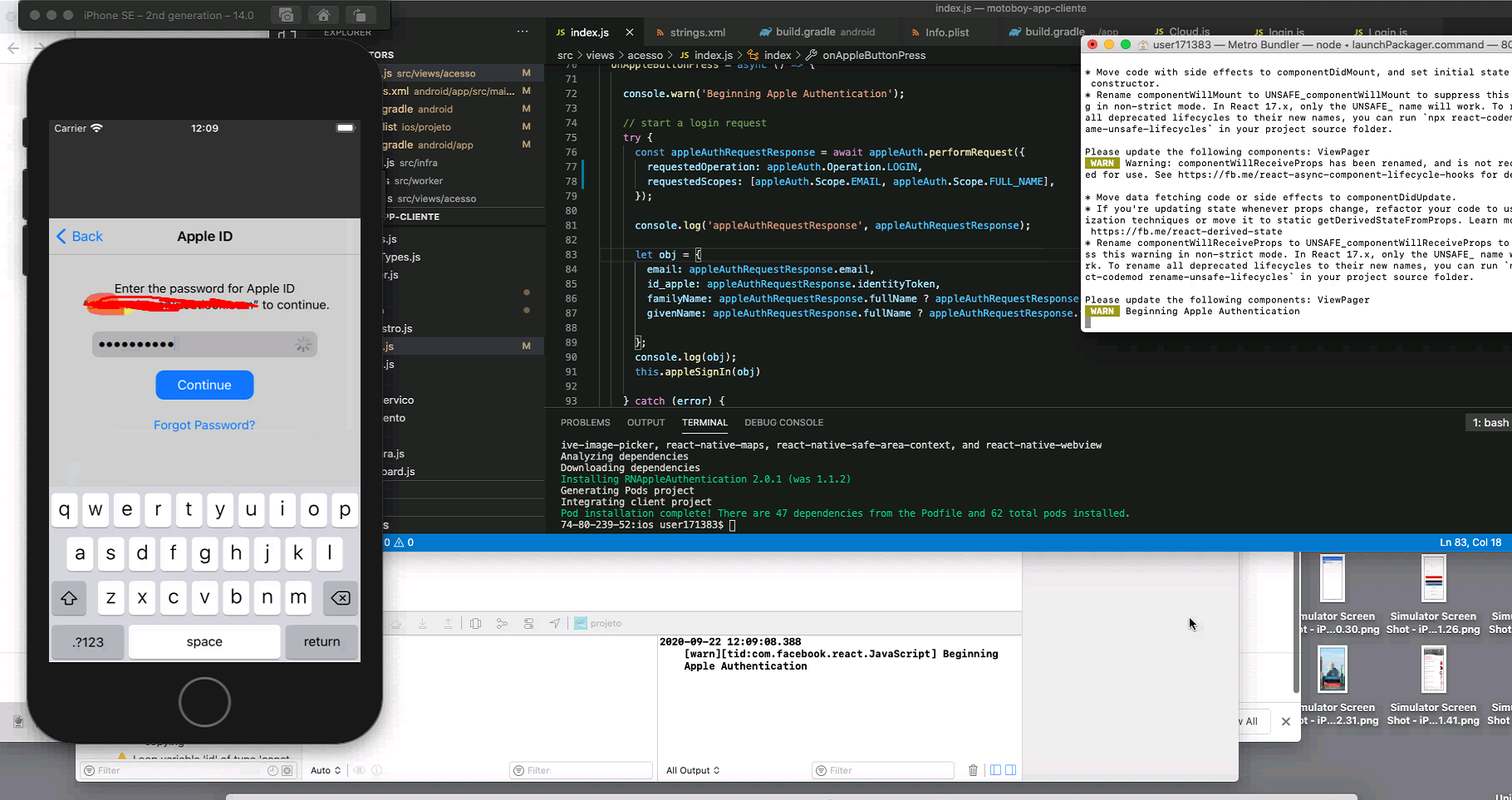1512x800 pixels.
Task: Open the PROBLEMS panel tab
Action: 586,423
